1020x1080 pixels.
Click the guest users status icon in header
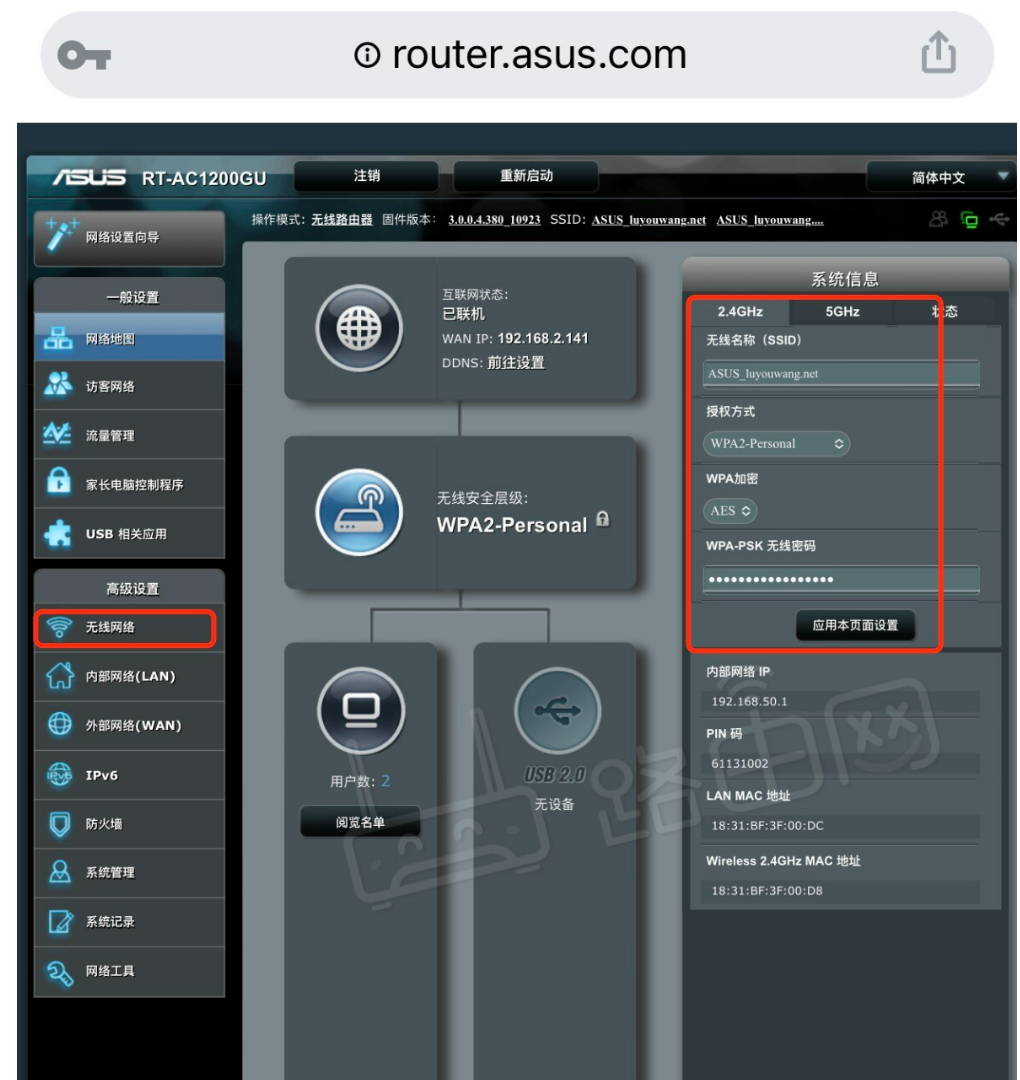(x=937, y=219)
